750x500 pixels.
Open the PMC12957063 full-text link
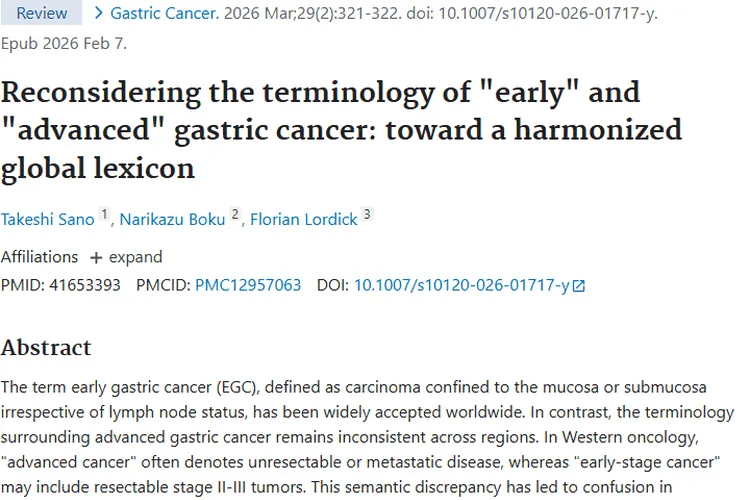click(x=248, y=285)
